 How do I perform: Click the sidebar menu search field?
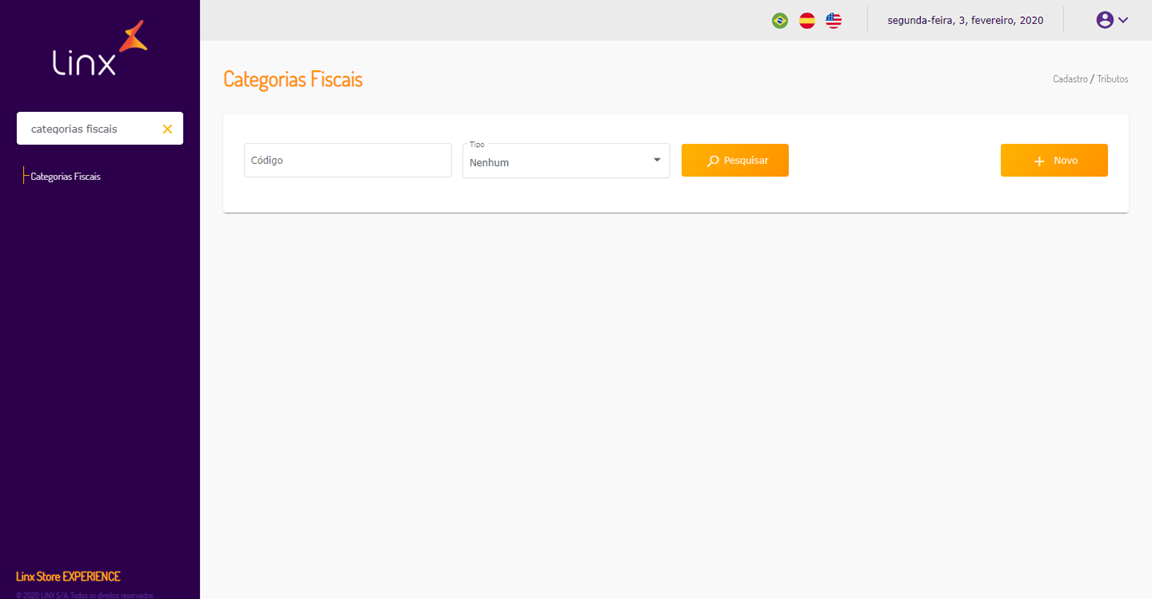point(88,129)
